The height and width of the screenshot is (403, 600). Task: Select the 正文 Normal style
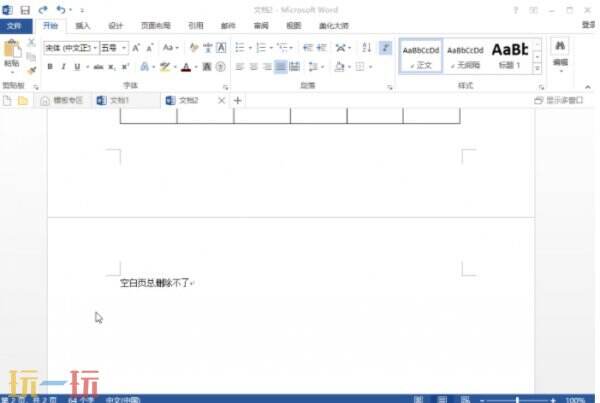421,57
